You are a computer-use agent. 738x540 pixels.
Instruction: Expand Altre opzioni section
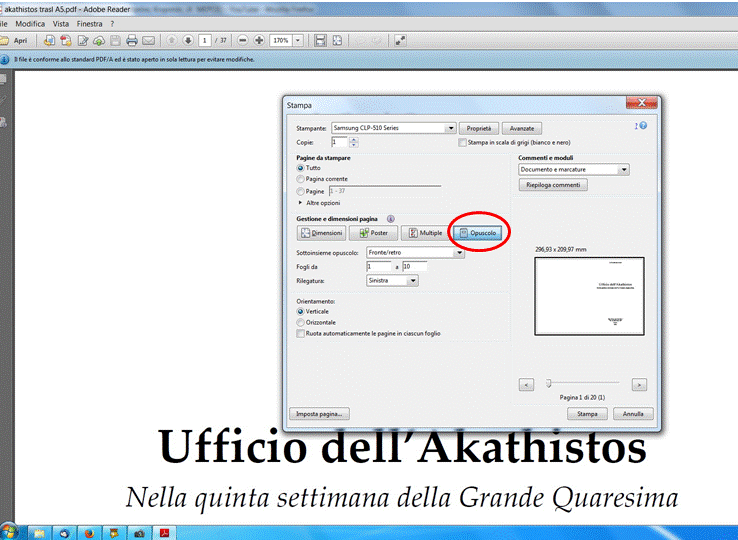click(x=300, y=203)
